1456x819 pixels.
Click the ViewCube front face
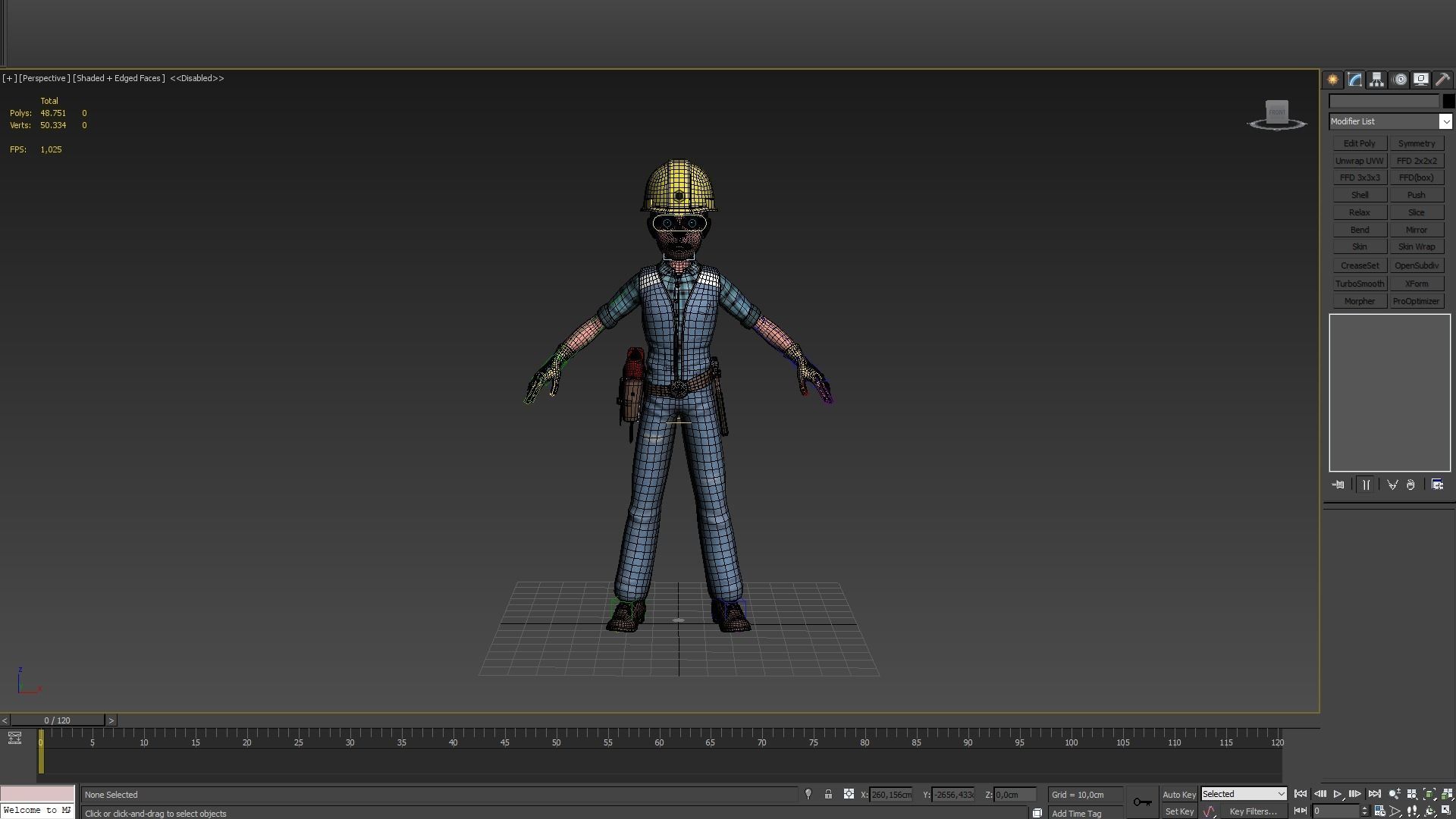tap(1277, 111)
